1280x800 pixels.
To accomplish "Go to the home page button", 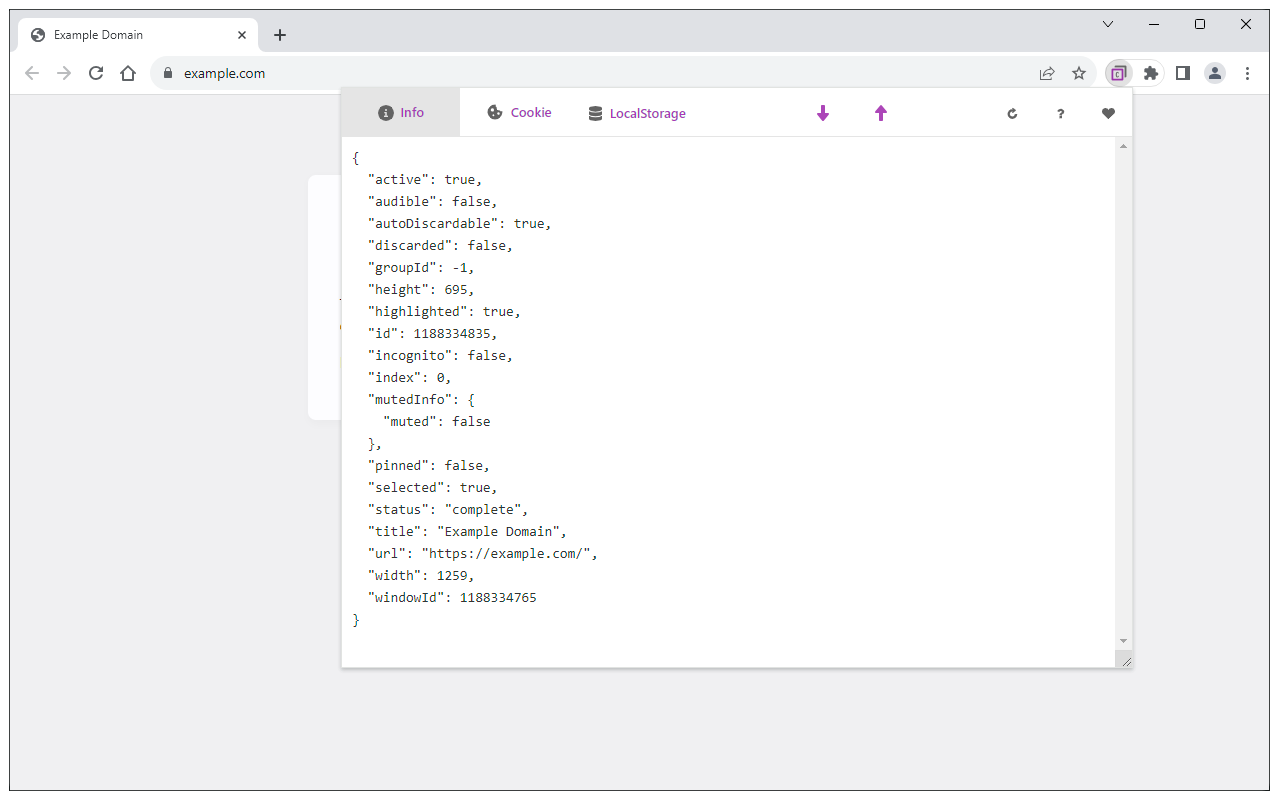I will [128, 73].
